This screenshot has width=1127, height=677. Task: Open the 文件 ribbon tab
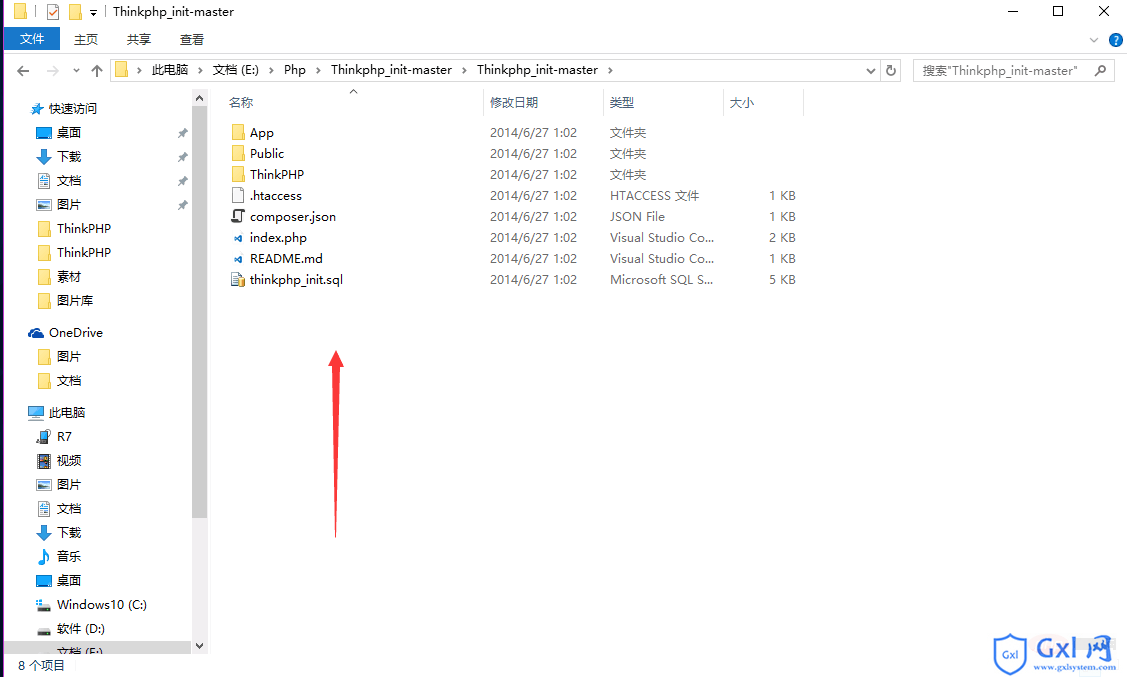[x=32, y=39]
